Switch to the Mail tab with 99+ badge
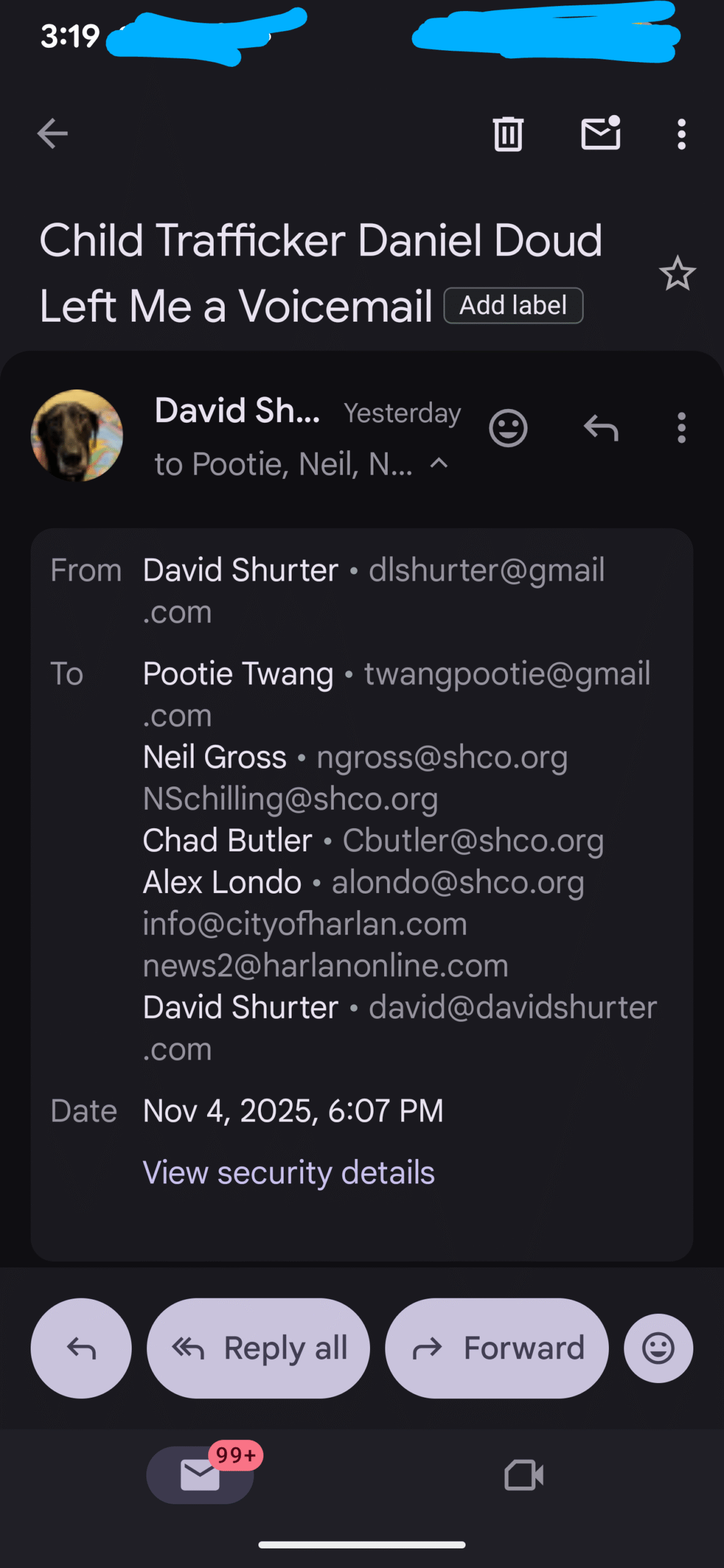 click(200, 1475)
